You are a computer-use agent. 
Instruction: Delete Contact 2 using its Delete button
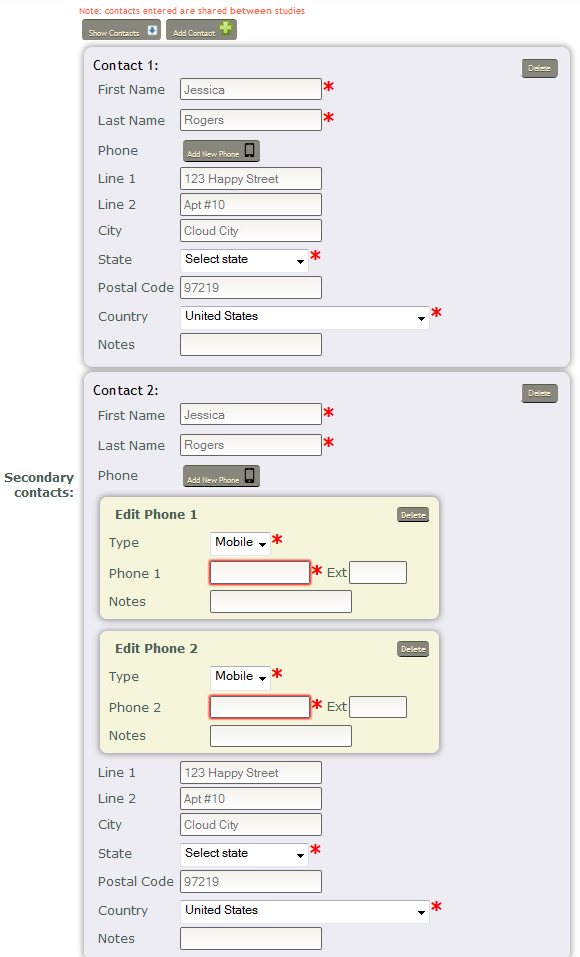coord(539,393)
